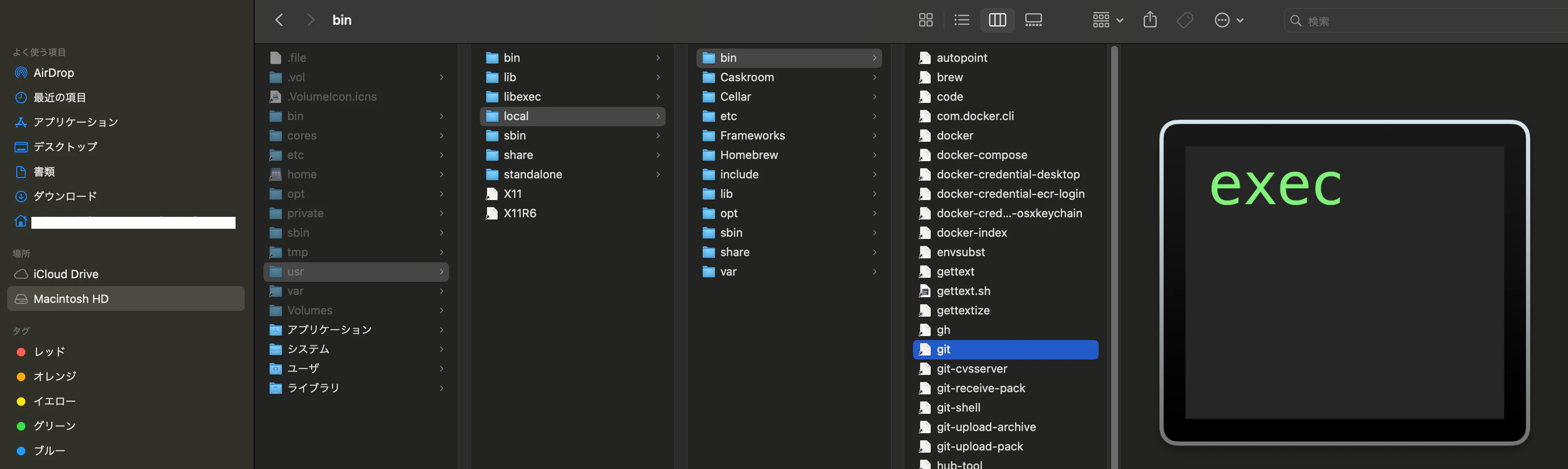The width and height of the screenshot is (1568, 469).
Task: Open the group-by options dropdown
Action: (1107, 20)
